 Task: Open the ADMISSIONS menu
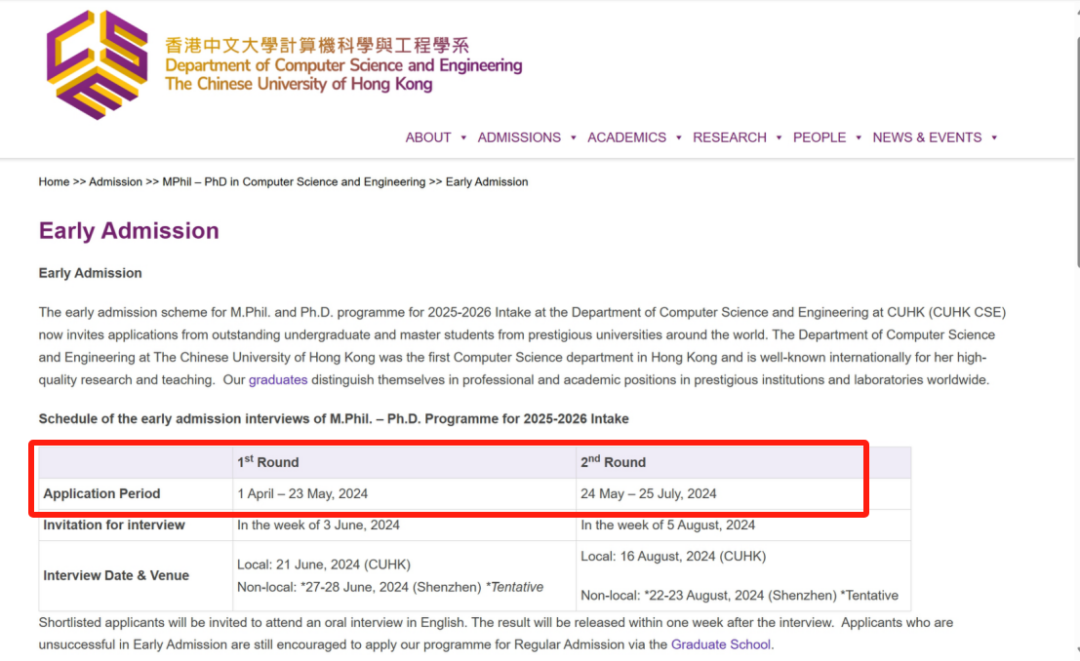click(x=519, y=138)
